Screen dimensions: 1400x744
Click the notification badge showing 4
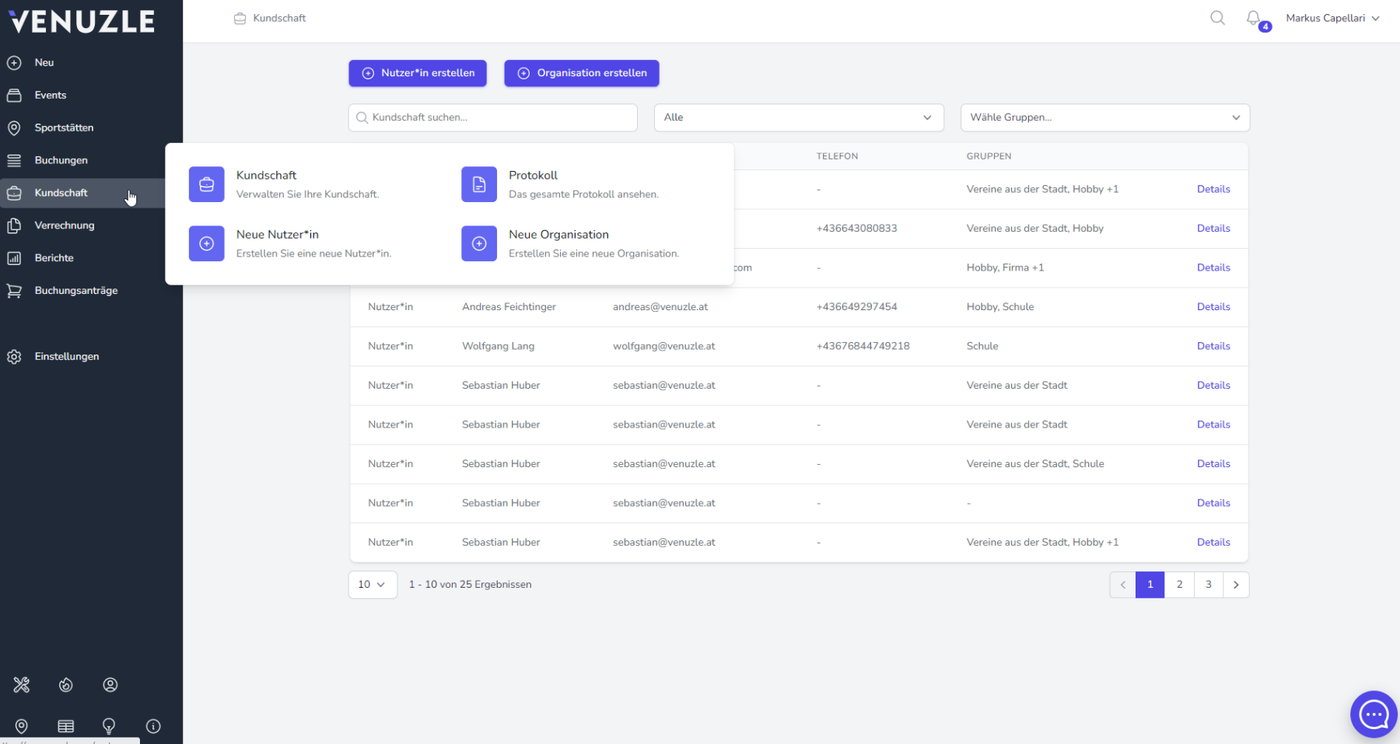[1265, 27]
